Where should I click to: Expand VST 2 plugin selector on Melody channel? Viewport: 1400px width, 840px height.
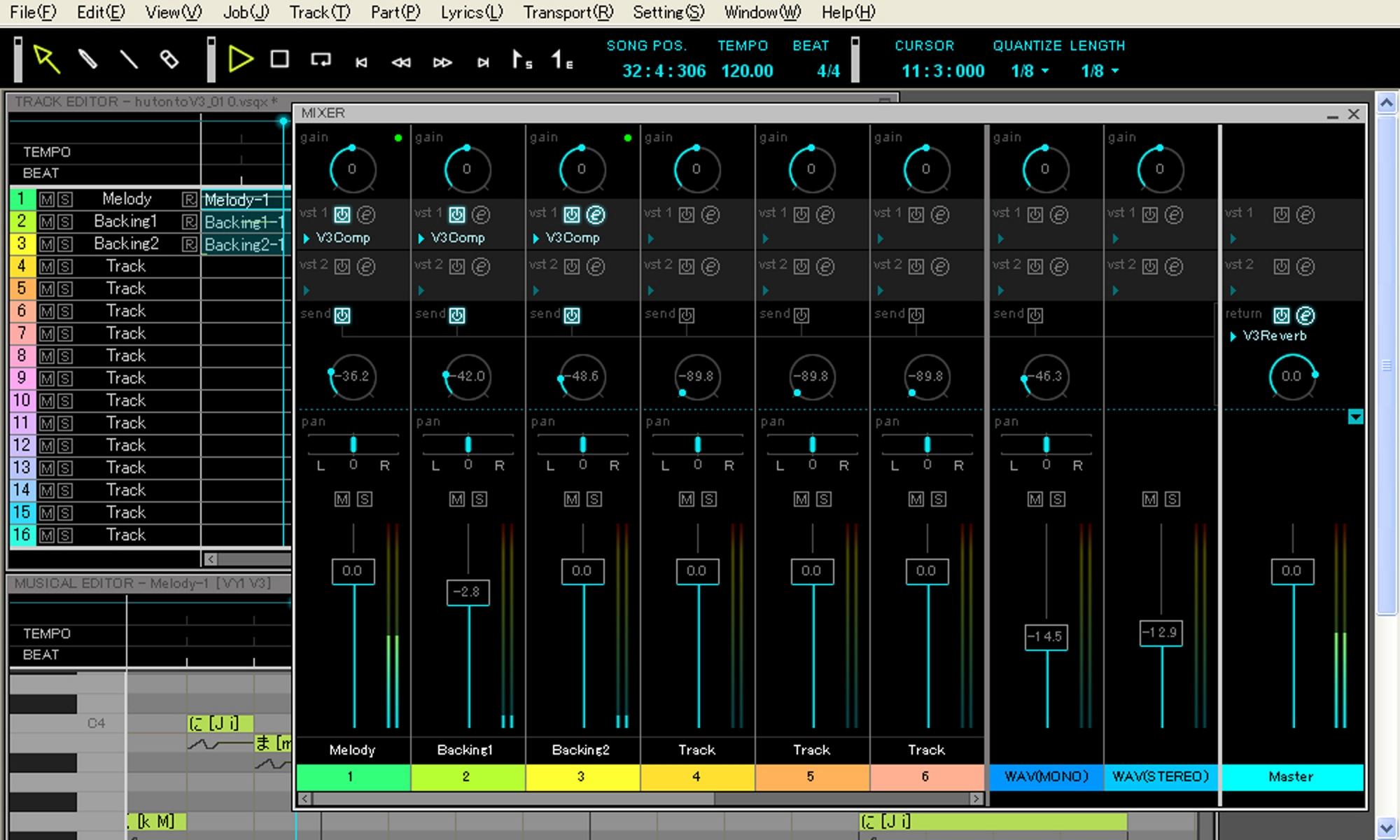tap(307, 290)
